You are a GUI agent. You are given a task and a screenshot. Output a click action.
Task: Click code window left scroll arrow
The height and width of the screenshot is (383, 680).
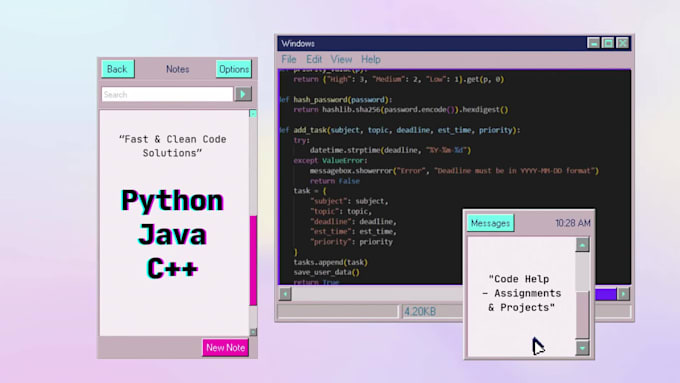click(x=285, y=294)
